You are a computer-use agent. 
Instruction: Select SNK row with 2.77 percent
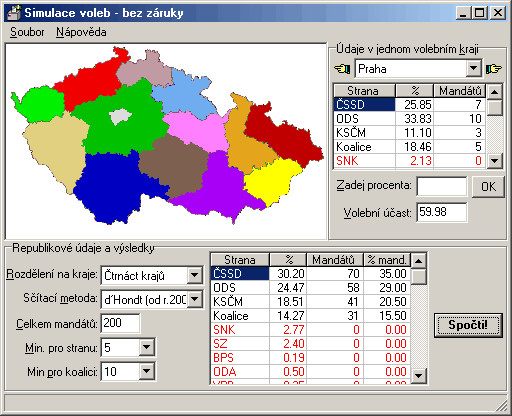[x=310, y=330]
